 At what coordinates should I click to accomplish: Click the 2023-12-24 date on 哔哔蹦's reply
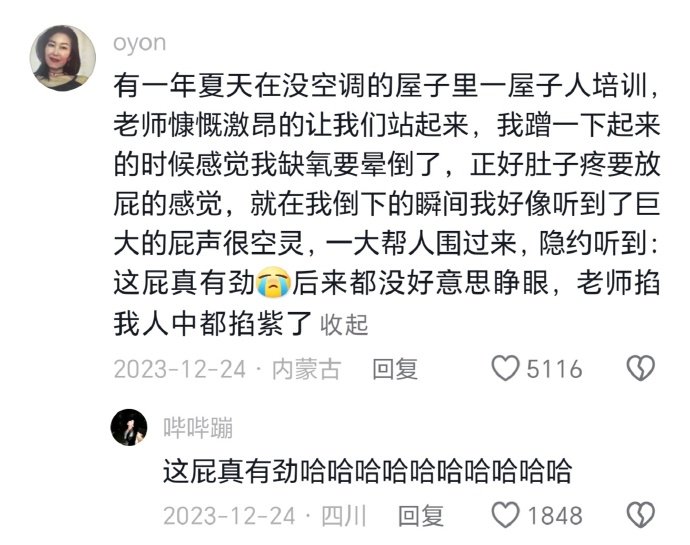[x=229, y=516]
